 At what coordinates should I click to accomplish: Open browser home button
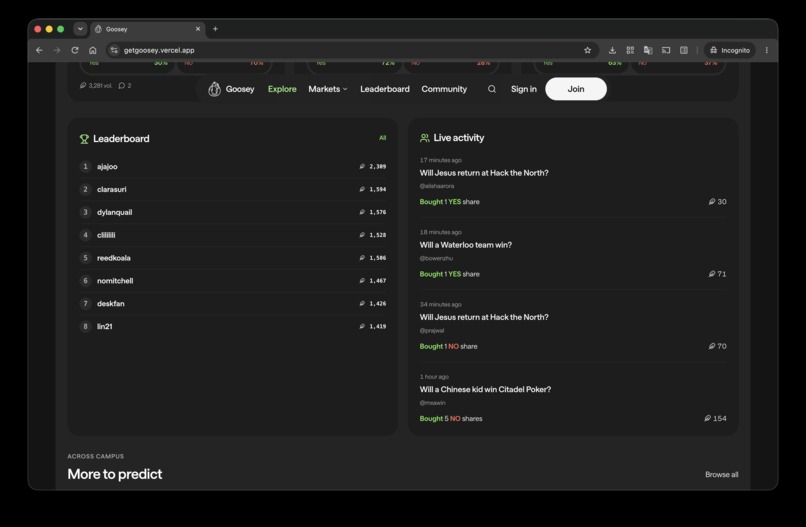pos(93,50)
